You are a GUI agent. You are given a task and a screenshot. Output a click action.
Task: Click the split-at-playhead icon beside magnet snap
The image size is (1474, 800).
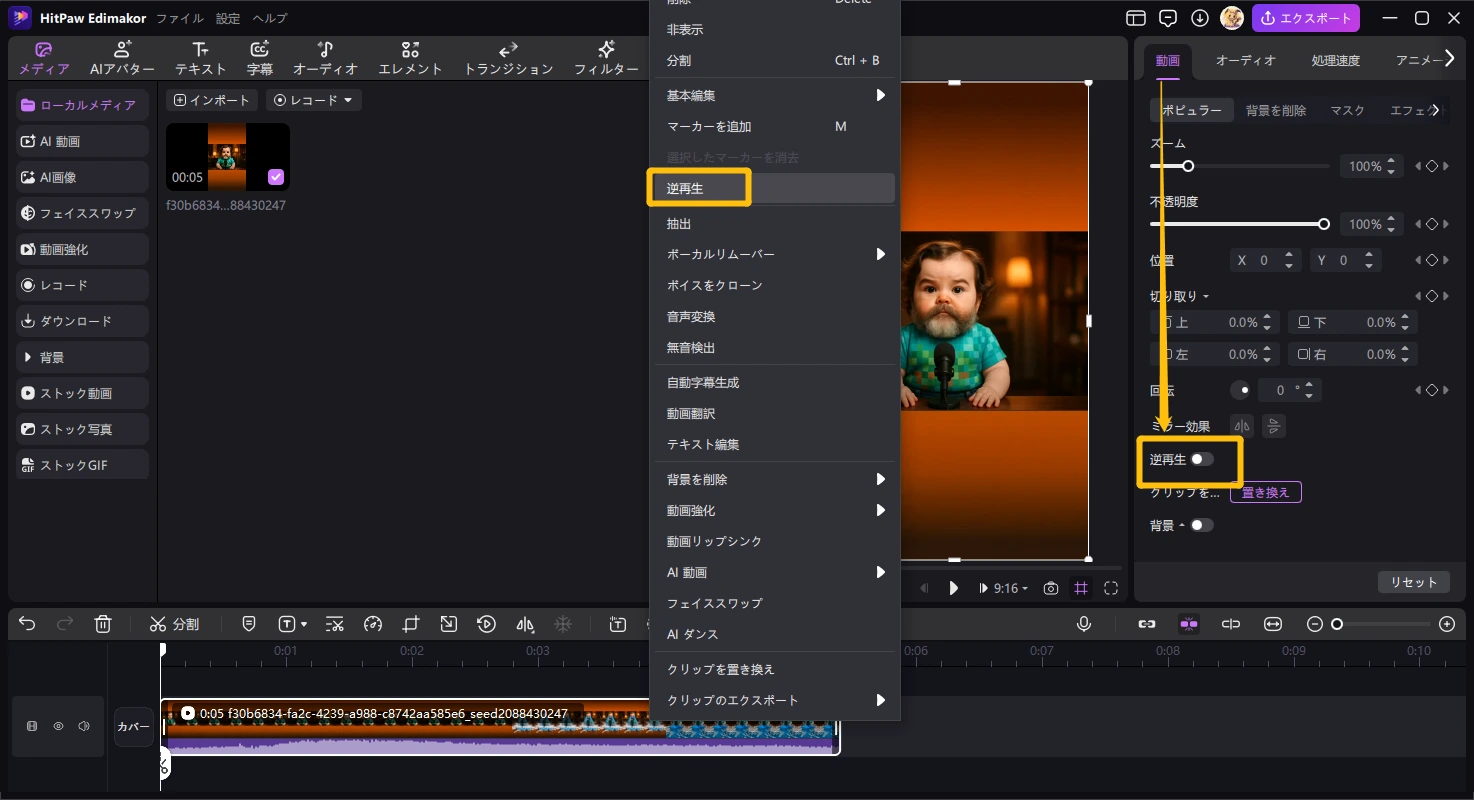coord(1231,624)
